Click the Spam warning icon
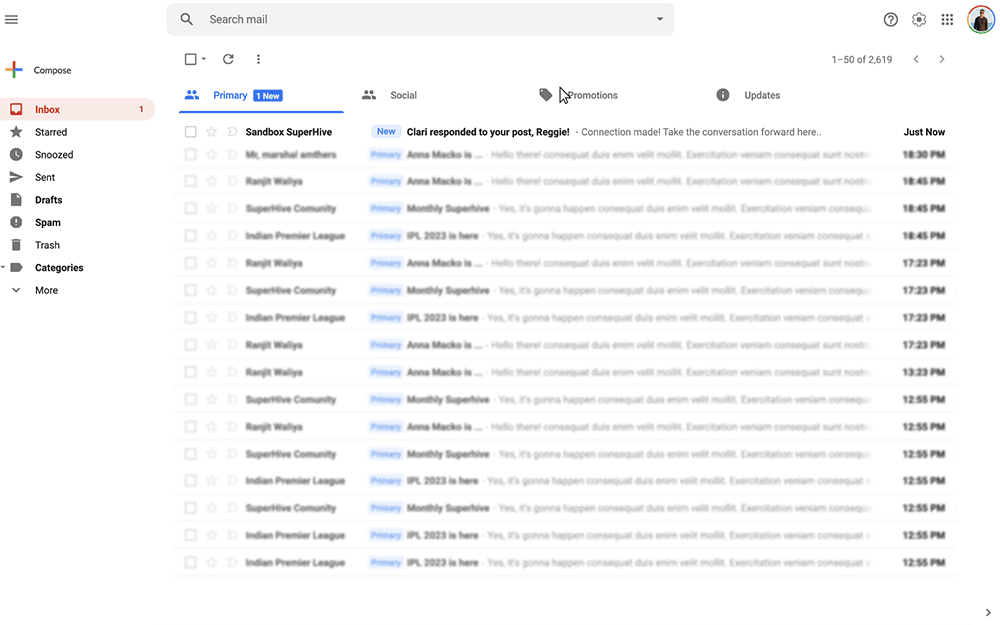The height and width of the screenshot is (625, 1000). (16, 222)
